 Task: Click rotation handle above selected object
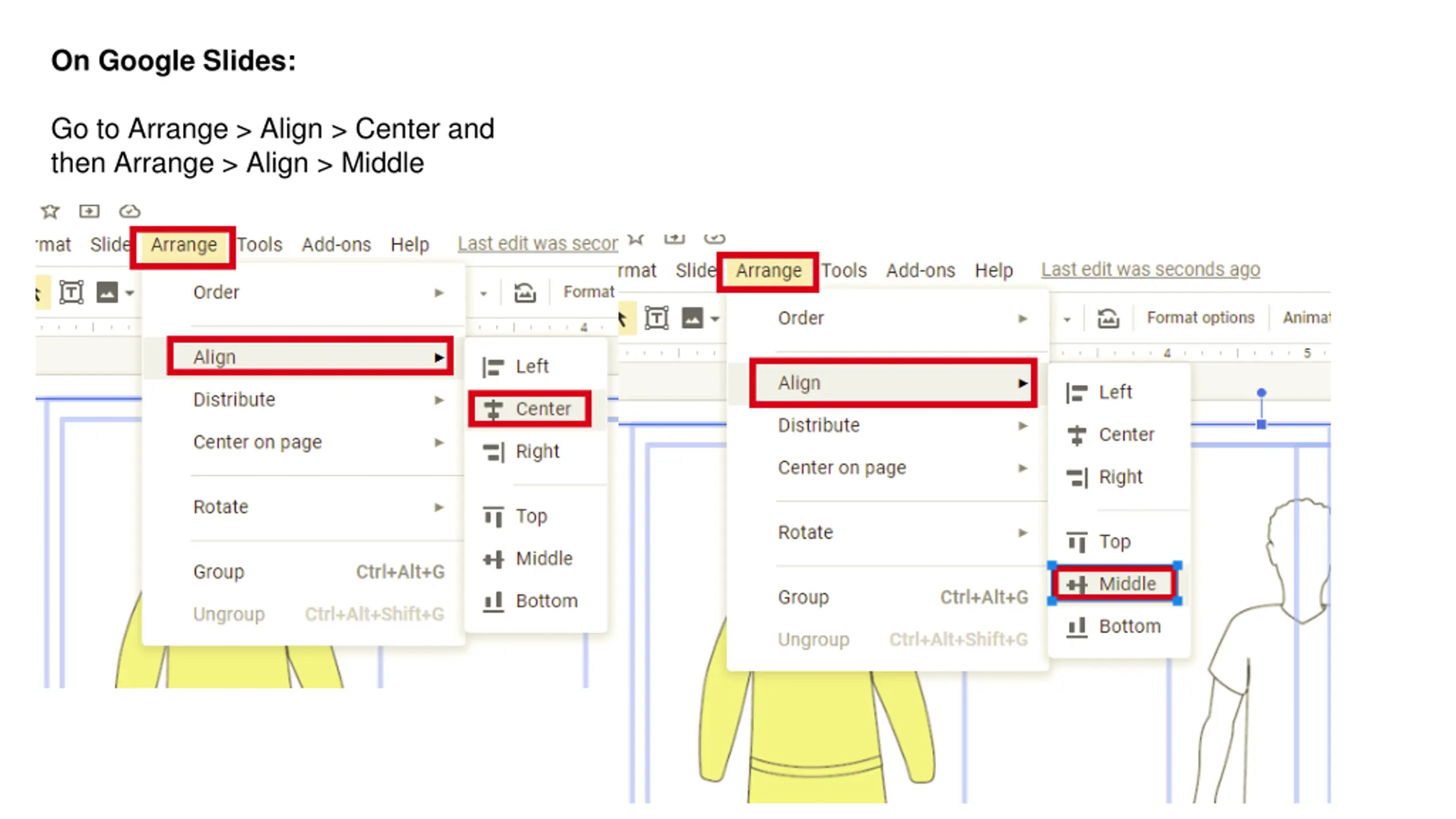pyautogui.click(x=1261, y=392)
